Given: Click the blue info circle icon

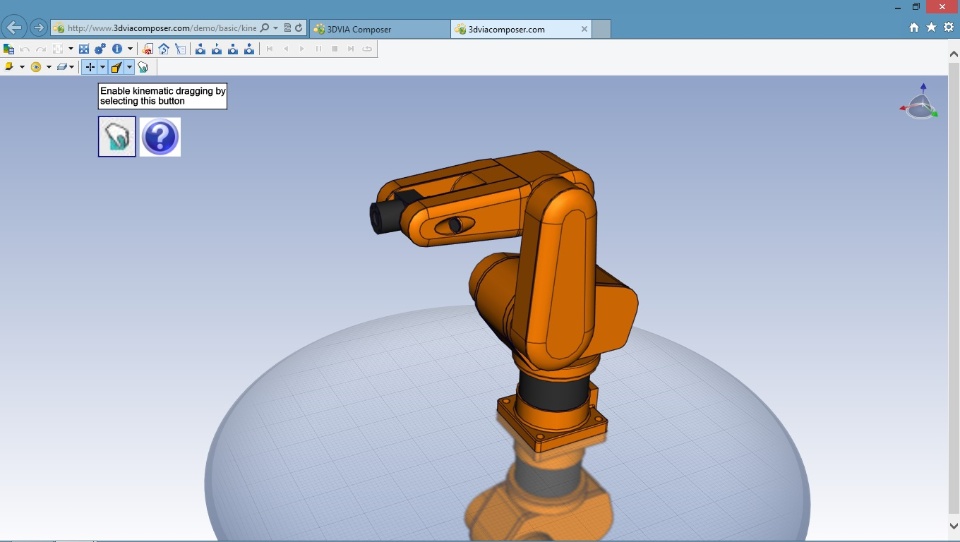Looking at the screenshot, I should (117, 49).
